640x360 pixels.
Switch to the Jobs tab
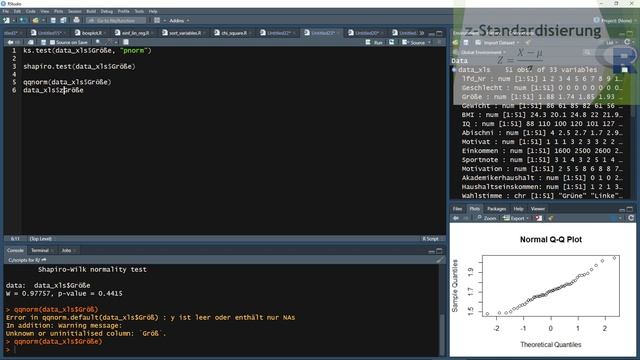67,251
